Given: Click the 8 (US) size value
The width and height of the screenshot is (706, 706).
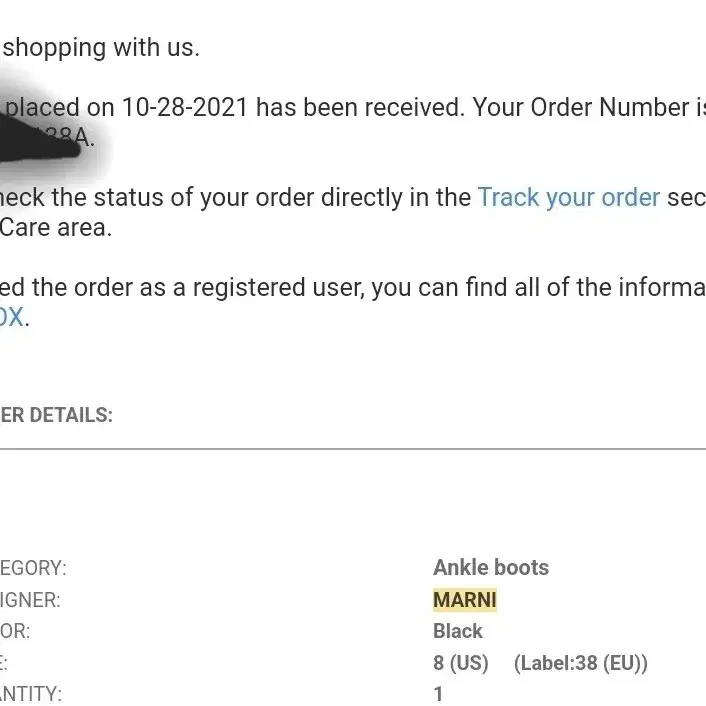Looking at the screenshot, I should pos(461,663).
